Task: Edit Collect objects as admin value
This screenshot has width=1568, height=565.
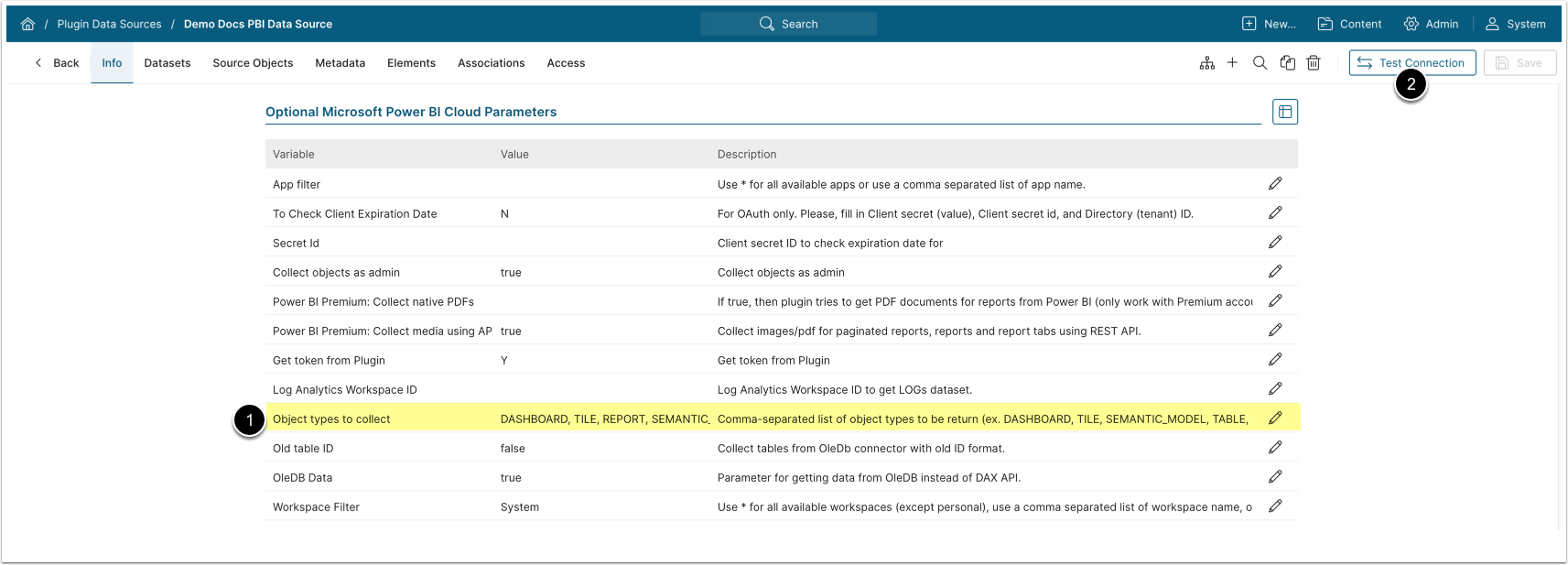Action: tap(1275, 272)
